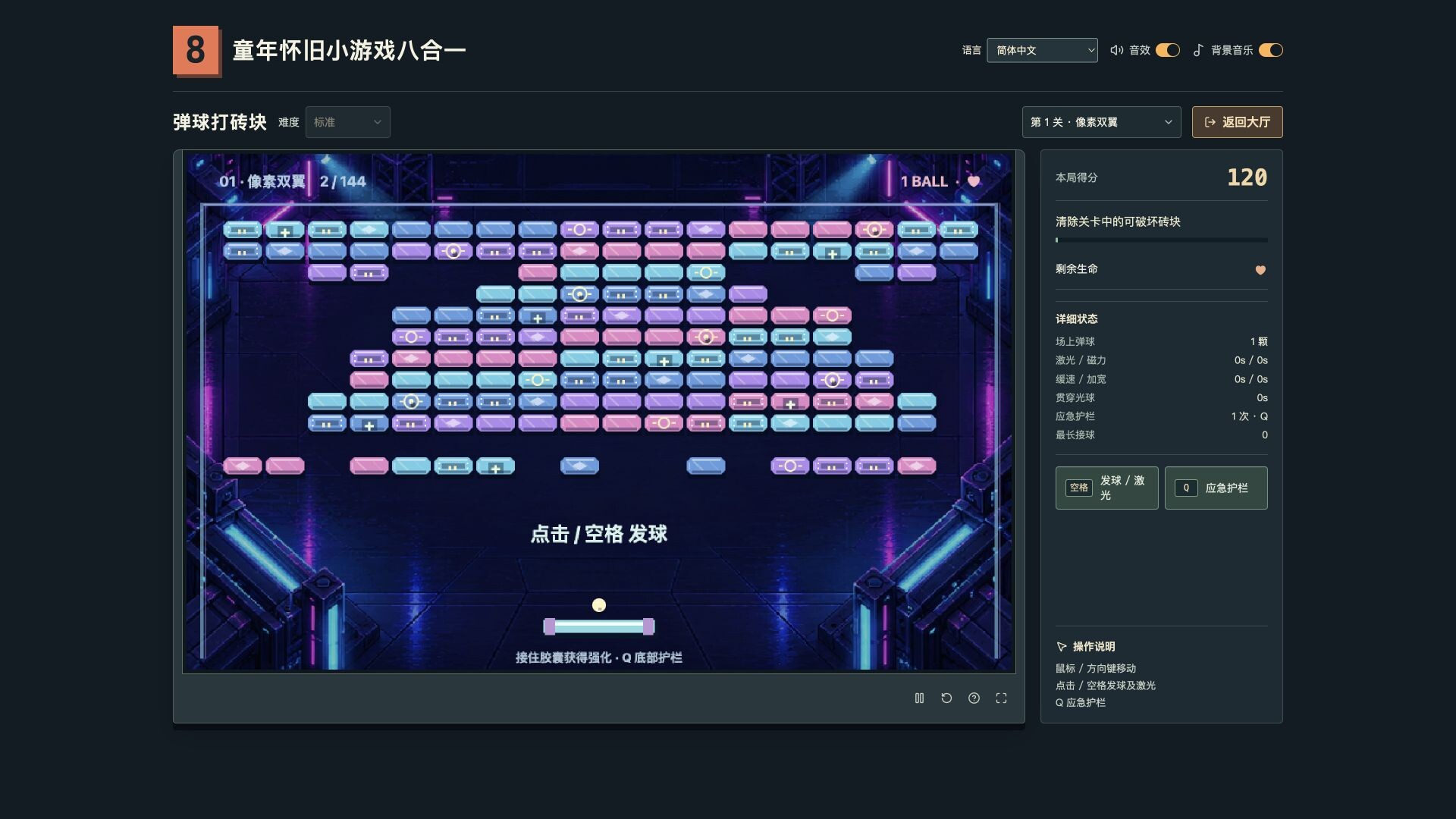Click the heart icon beside 剩余生命

(1260, 270)
